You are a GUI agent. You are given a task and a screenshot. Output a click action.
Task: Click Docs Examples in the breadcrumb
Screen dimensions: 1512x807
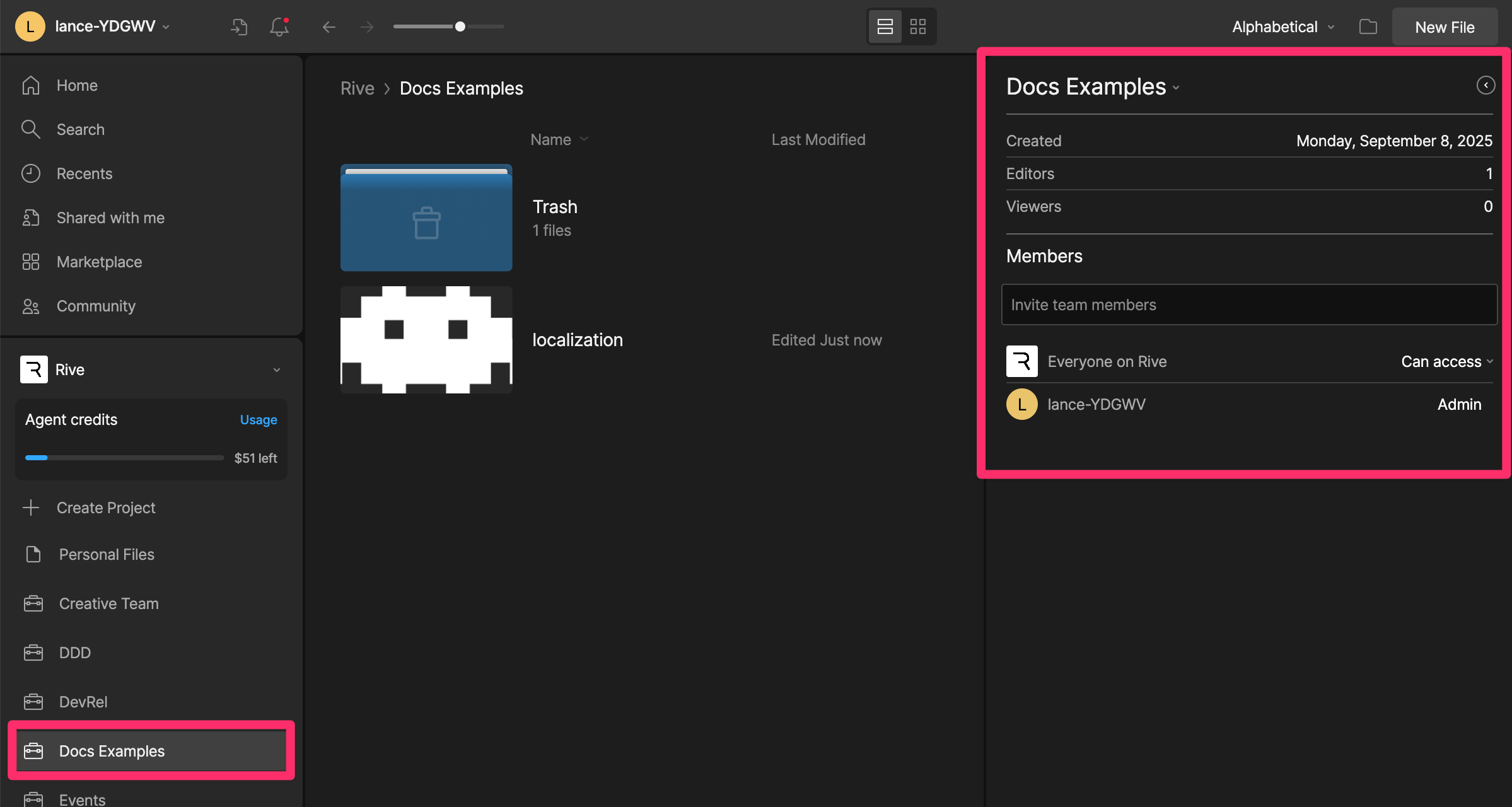(x=461, y=88)
